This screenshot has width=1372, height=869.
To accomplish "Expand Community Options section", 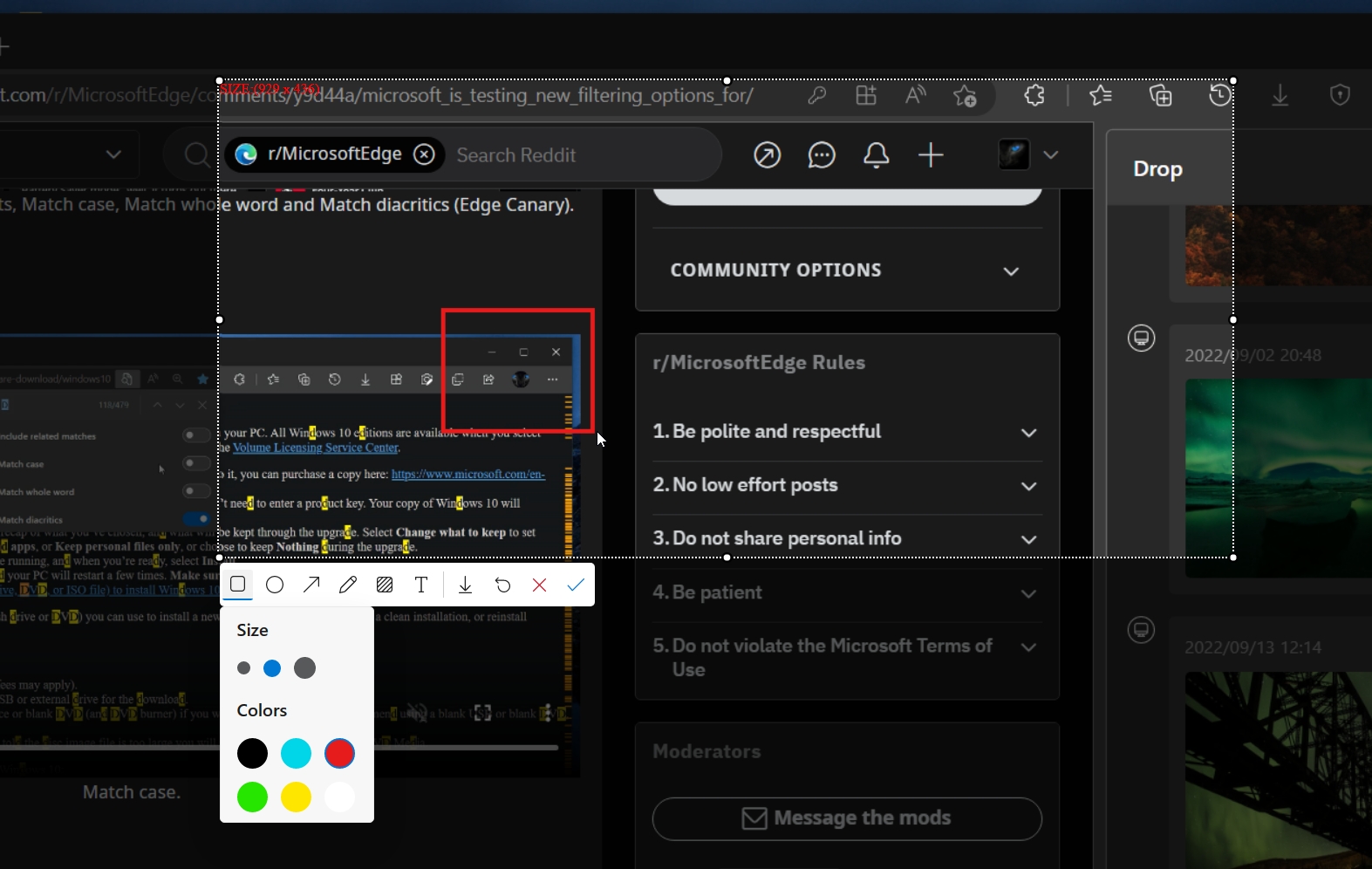I will 847,270.
